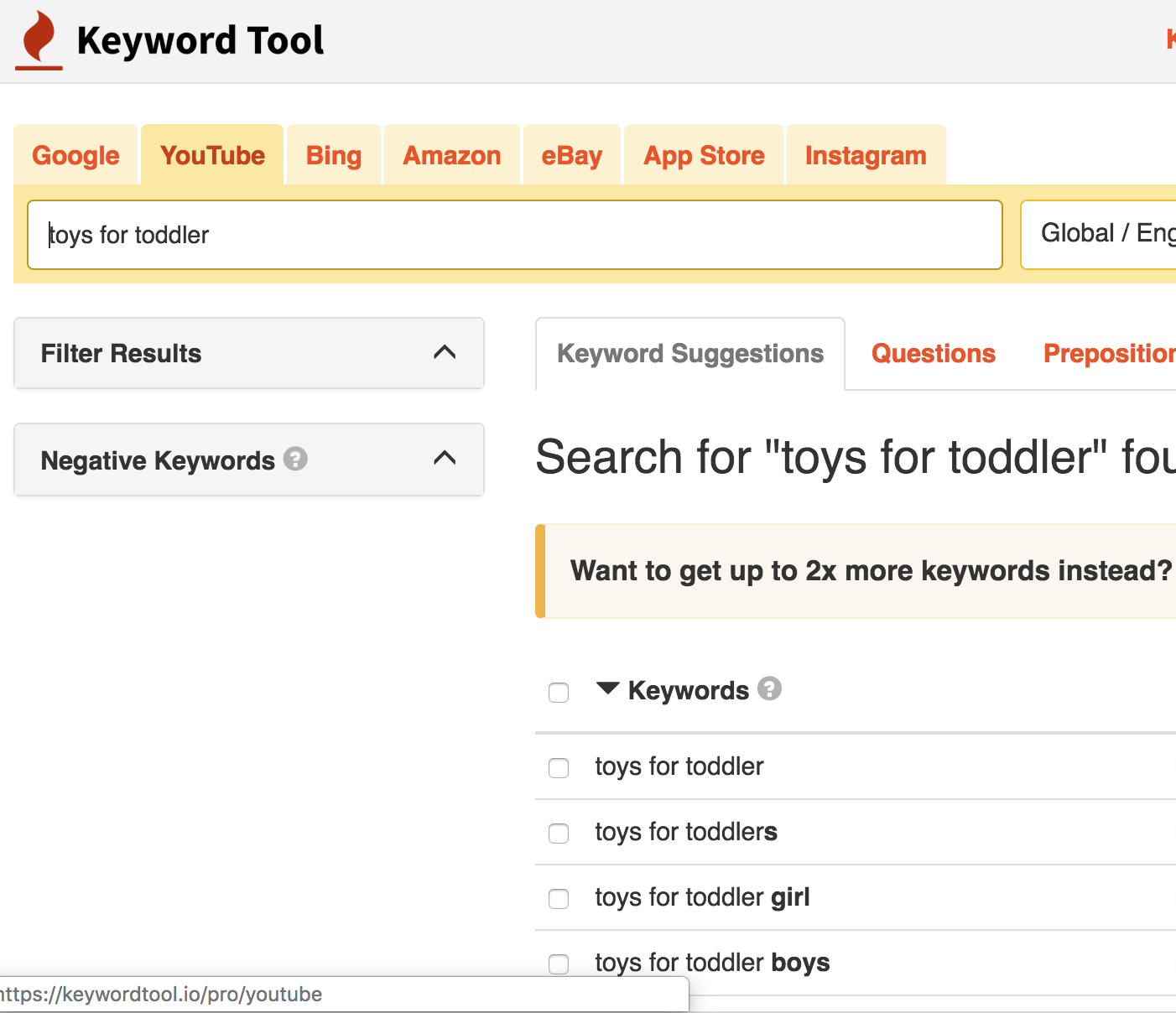
Task: Check the box for 'toys for toddler girl'
Action: click(x=559, y=899)
